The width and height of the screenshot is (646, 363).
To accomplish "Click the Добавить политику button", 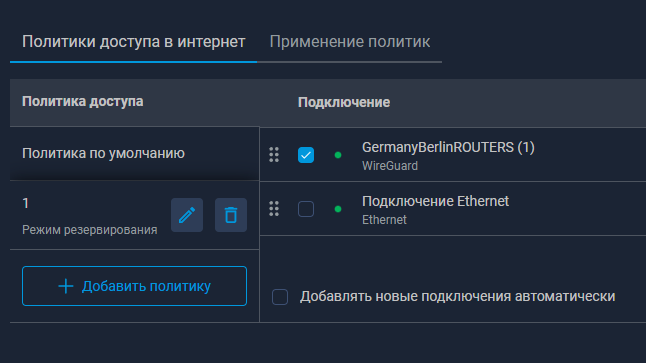I will [134, 286].
